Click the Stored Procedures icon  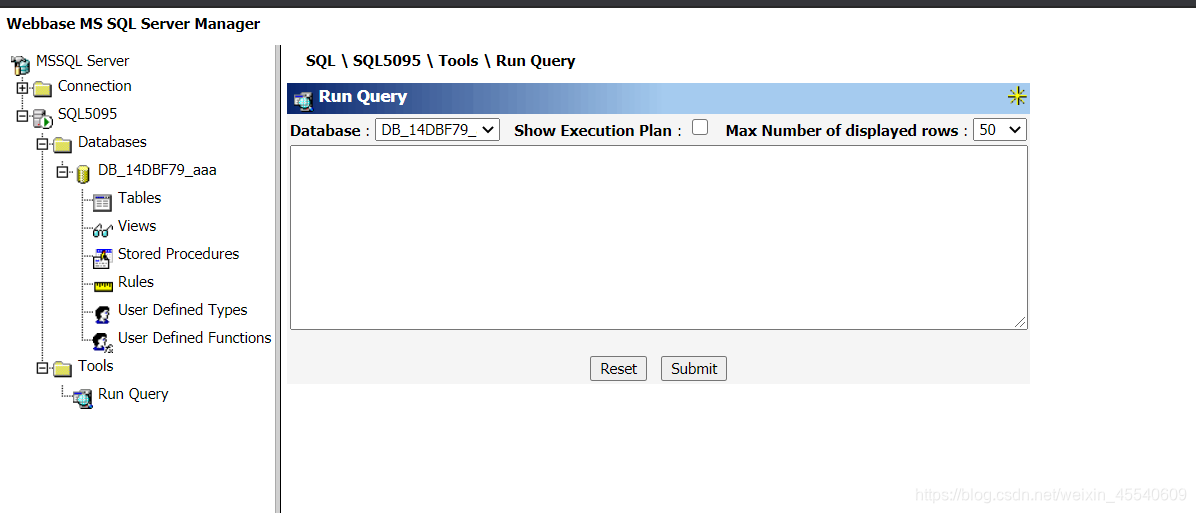102,258
